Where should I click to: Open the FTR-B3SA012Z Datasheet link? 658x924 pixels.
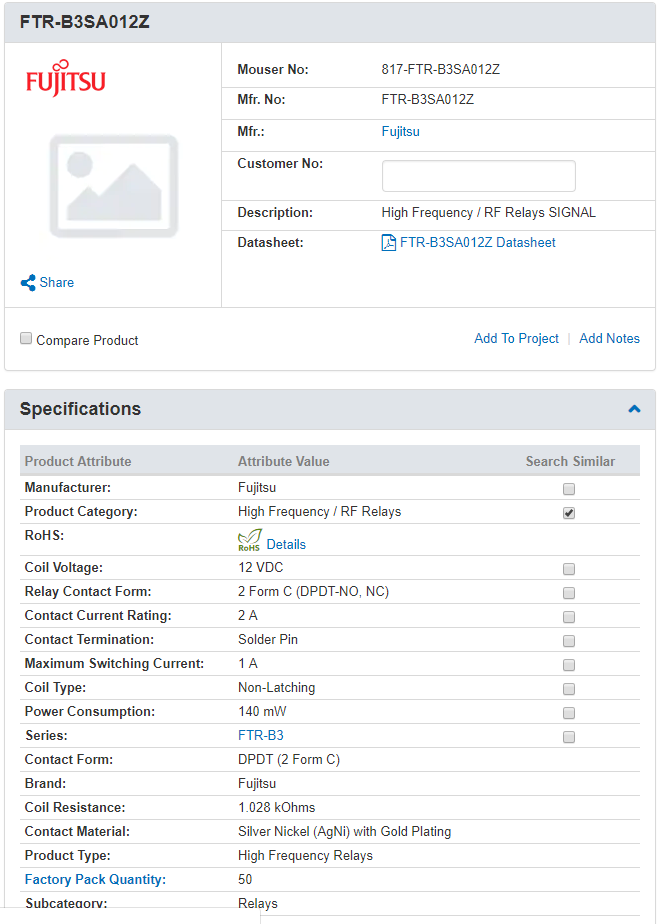[x=477, y=243]
